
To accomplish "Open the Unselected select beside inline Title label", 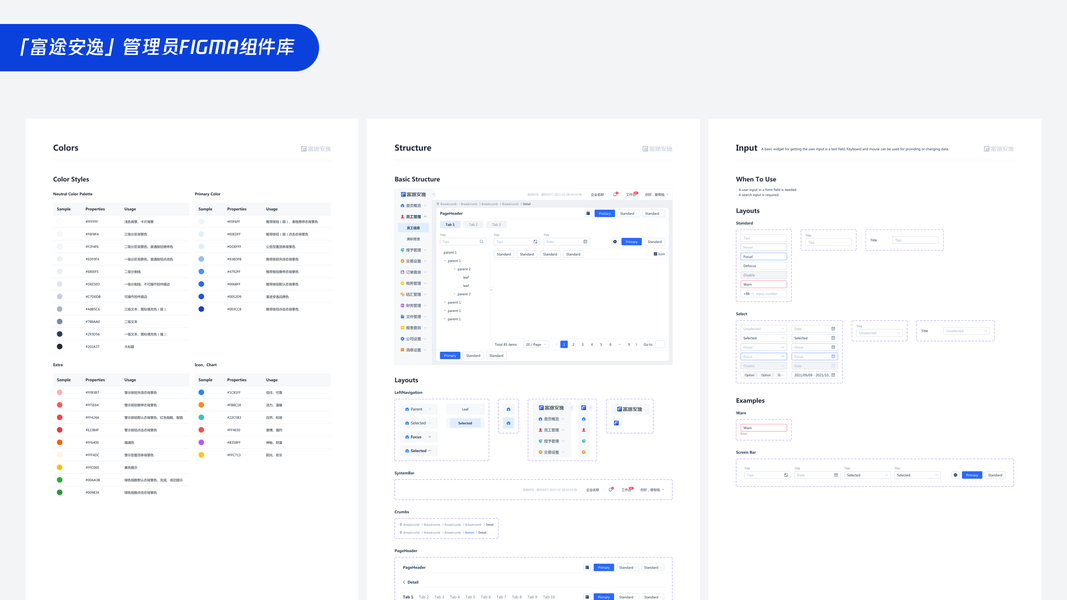I will [x=966, y=331].
